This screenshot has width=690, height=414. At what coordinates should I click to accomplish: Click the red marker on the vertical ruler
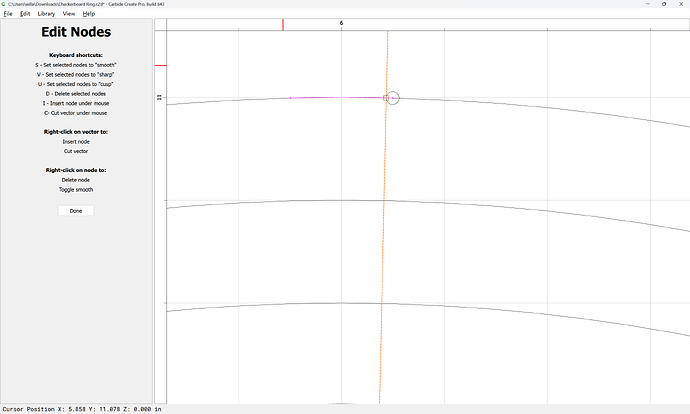pyautogui.click(x=161, y=66)
